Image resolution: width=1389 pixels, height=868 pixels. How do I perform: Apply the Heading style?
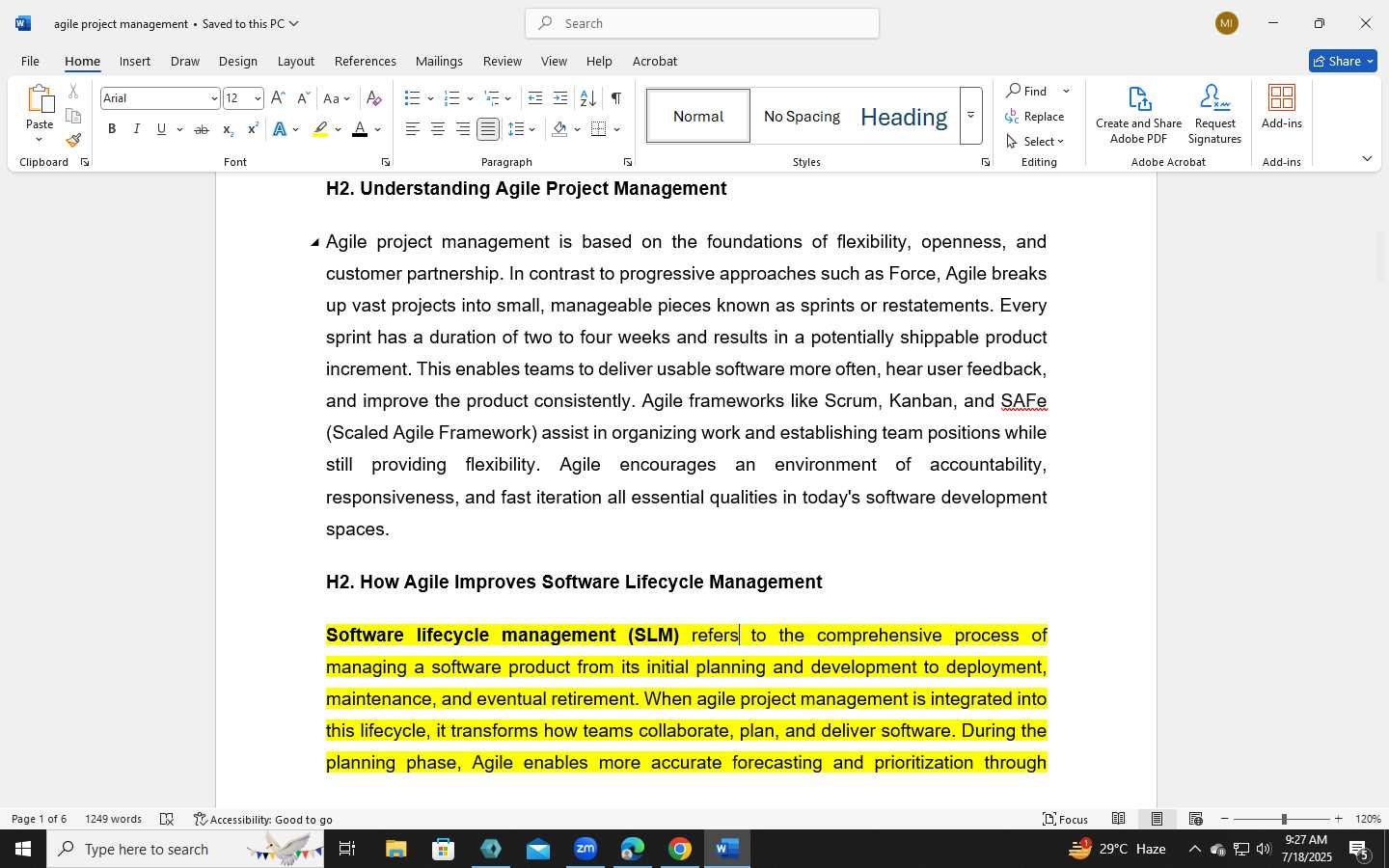(x=904, y=116)
